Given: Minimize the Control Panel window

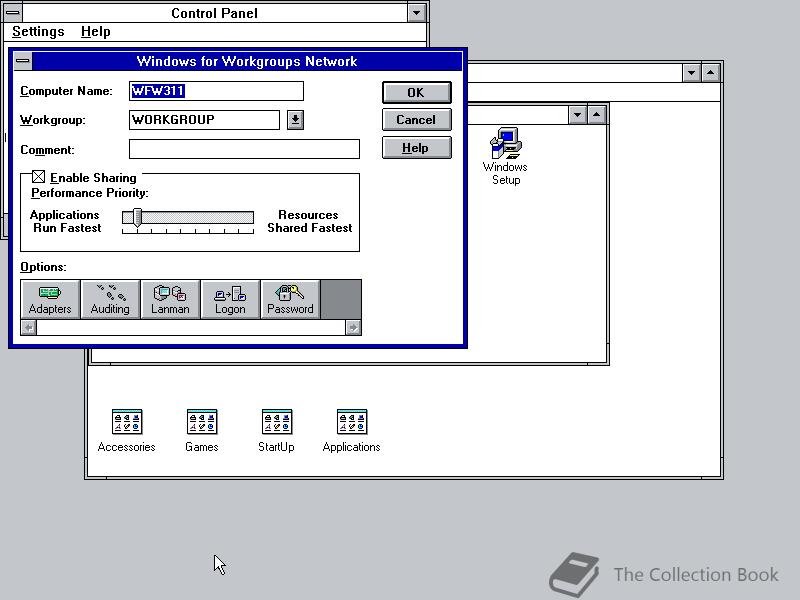Looking at the screenshot, I should pyautogui.click(x=416, y=13).
